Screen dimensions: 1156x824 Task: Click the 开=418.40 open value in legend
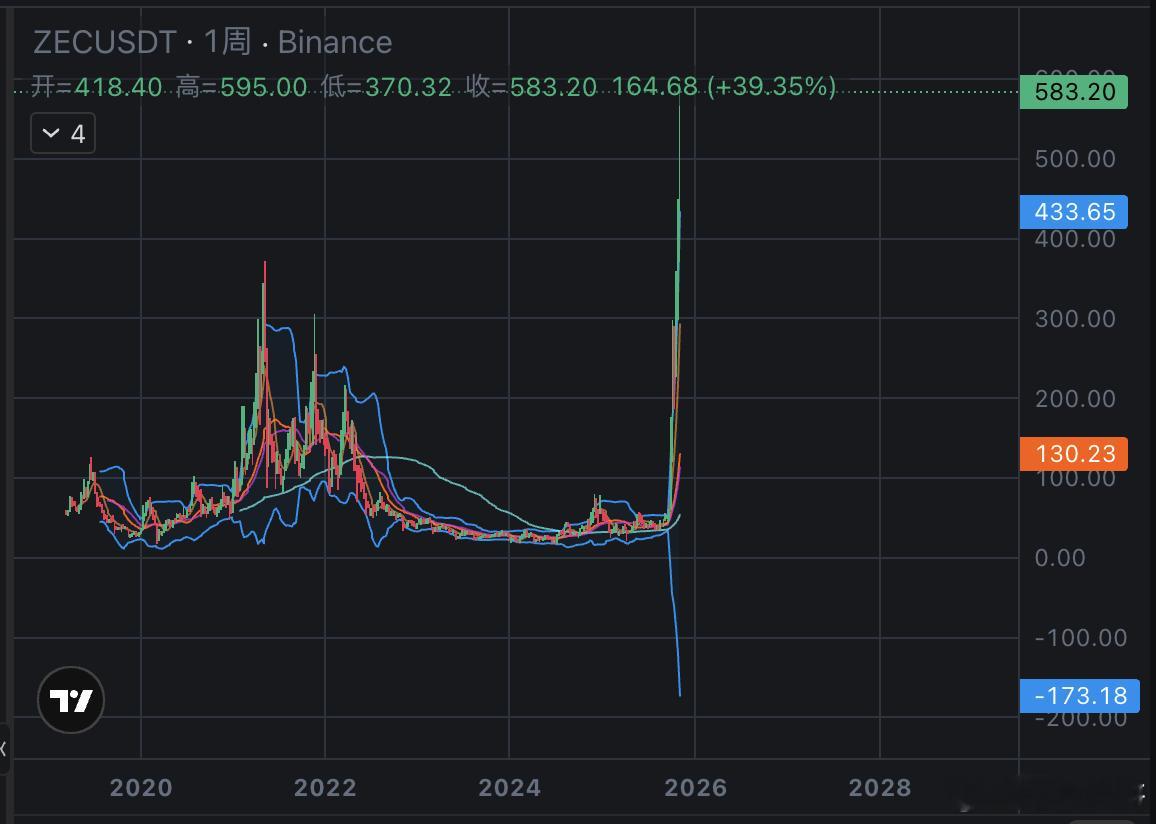(98, 88)
